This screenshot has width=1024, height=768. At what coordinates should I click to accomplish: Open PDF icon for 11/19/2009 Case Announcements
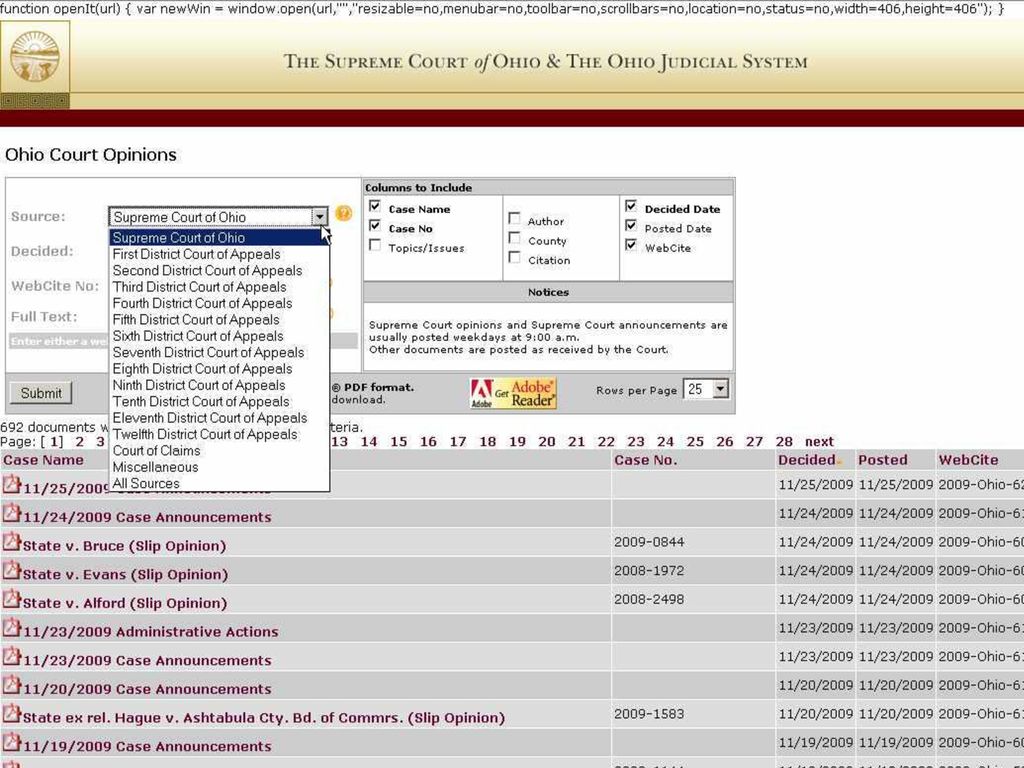click(x=12, y=743)
